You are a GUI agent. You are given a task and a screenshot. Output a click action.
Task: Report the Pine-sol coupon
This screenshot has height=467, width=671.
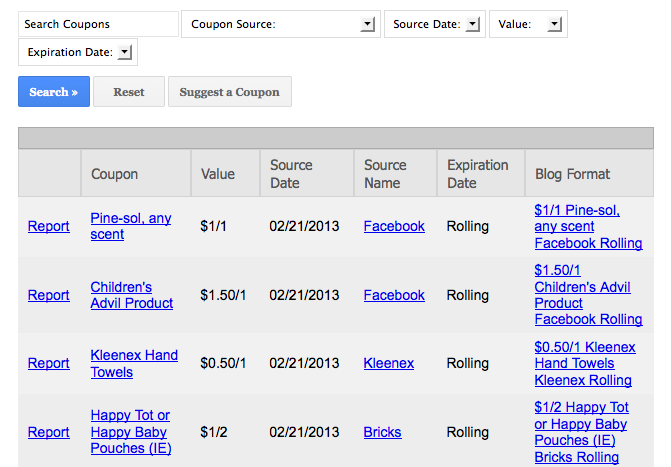click(x=48, y=226)
